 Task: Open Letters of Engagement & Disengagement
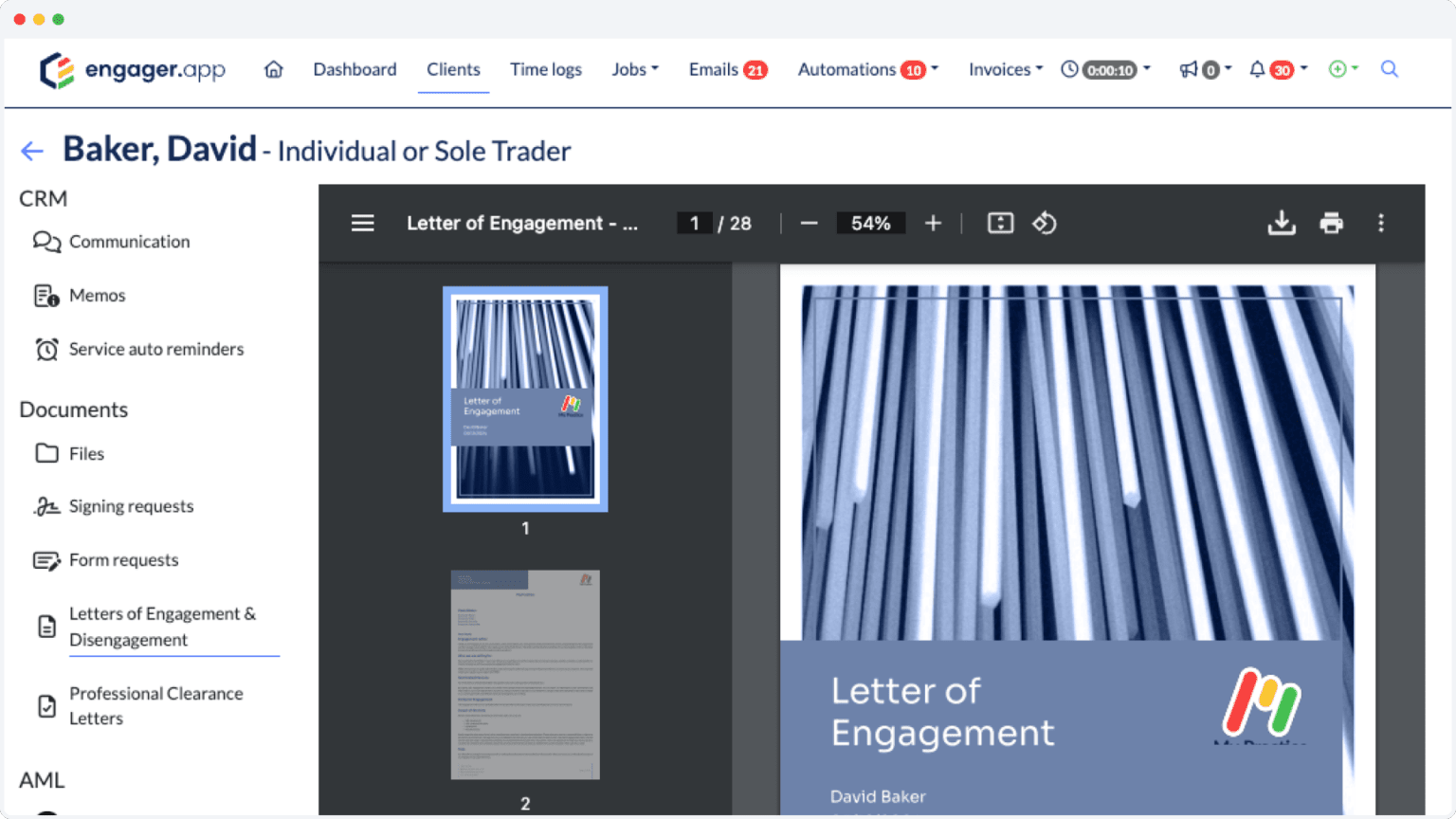tap(162, 626)
